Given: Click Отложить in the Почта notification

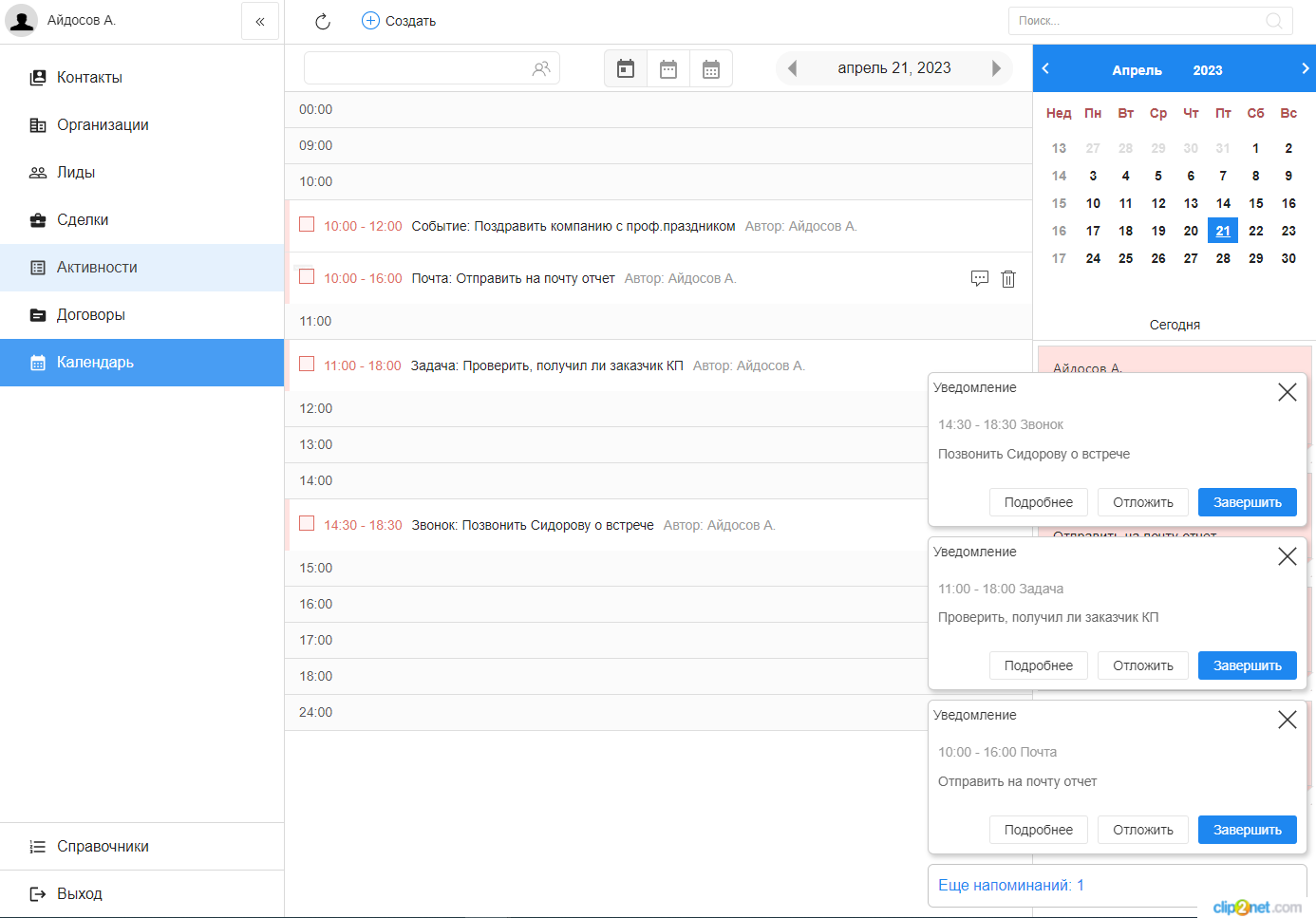Looking at the screenshot, I should click(x=1143, y=830).
